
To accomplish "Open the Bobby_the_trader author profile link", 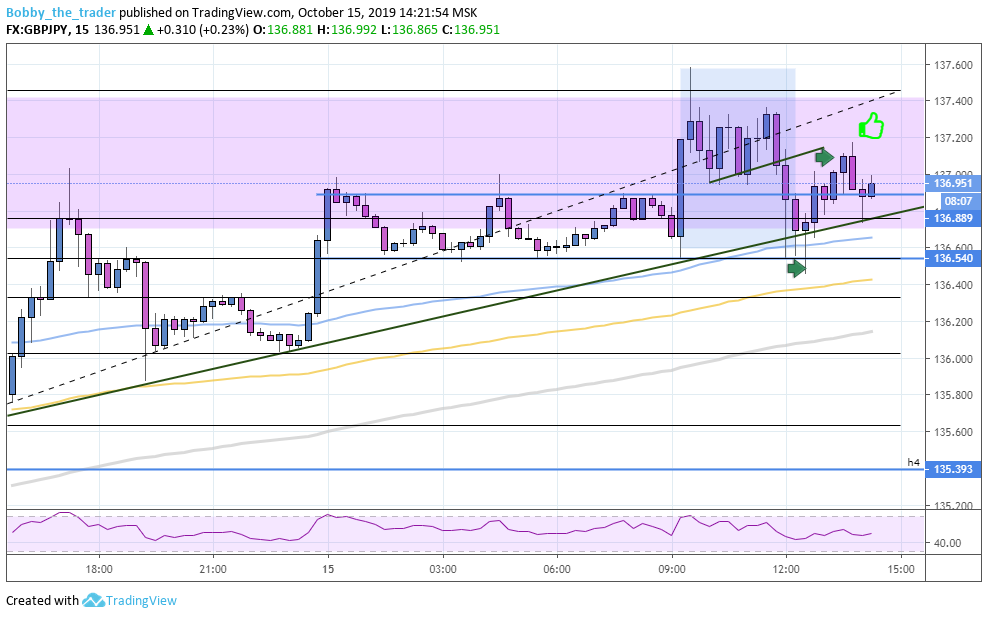I will point(61,13).
